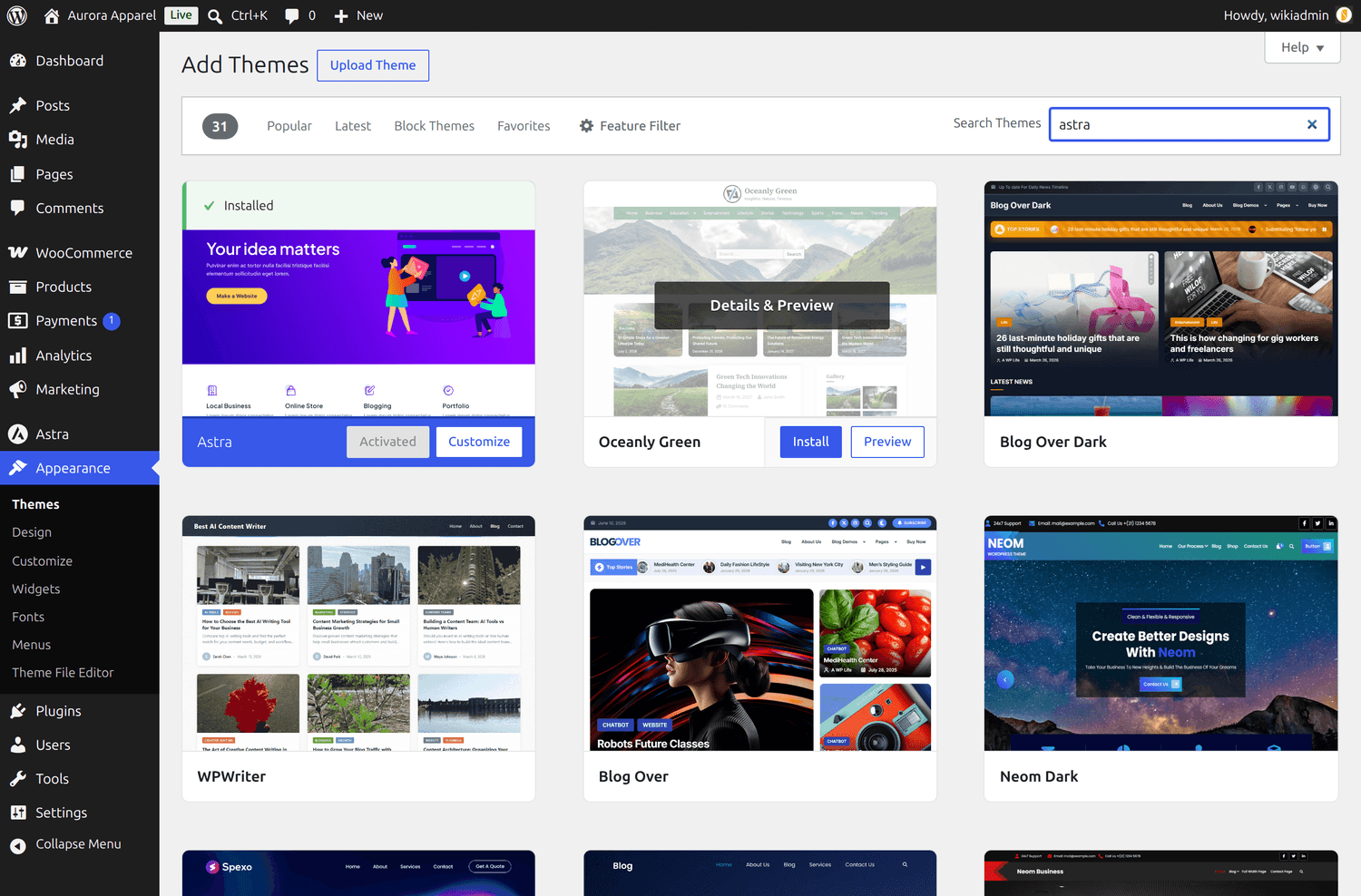This screenshot has width=1361, height=896.
Task: Click the Tools wrench icon
Action: 18,779
